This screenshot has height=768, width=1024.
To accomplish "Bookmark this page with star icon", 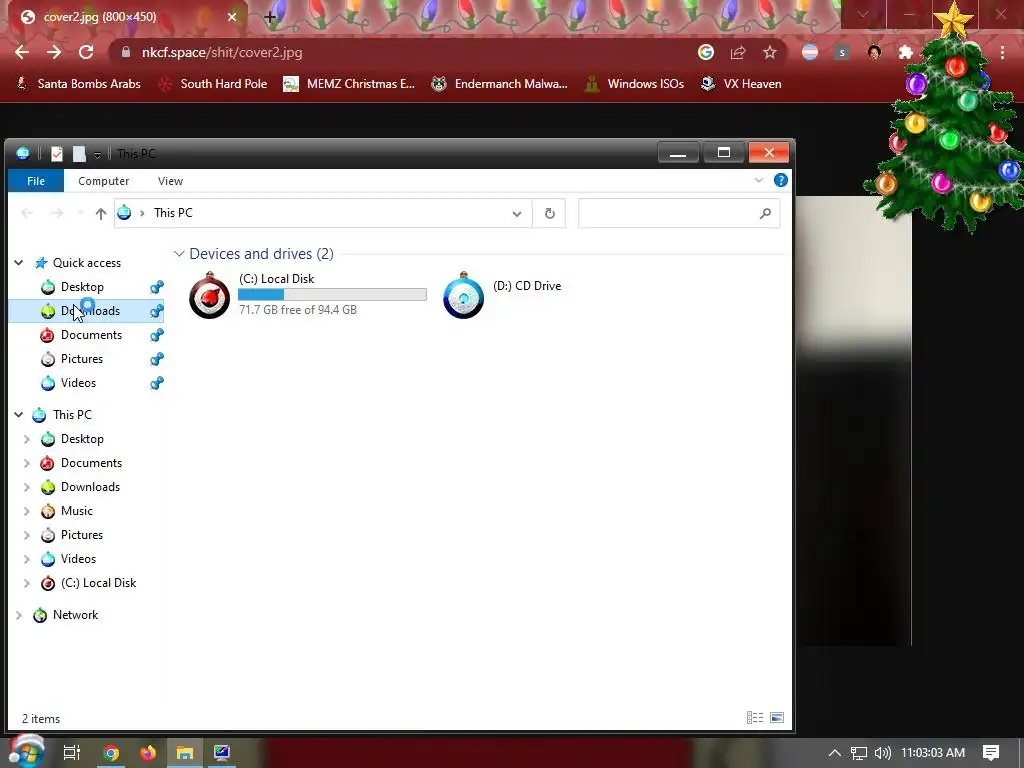I will click(770, 52).
